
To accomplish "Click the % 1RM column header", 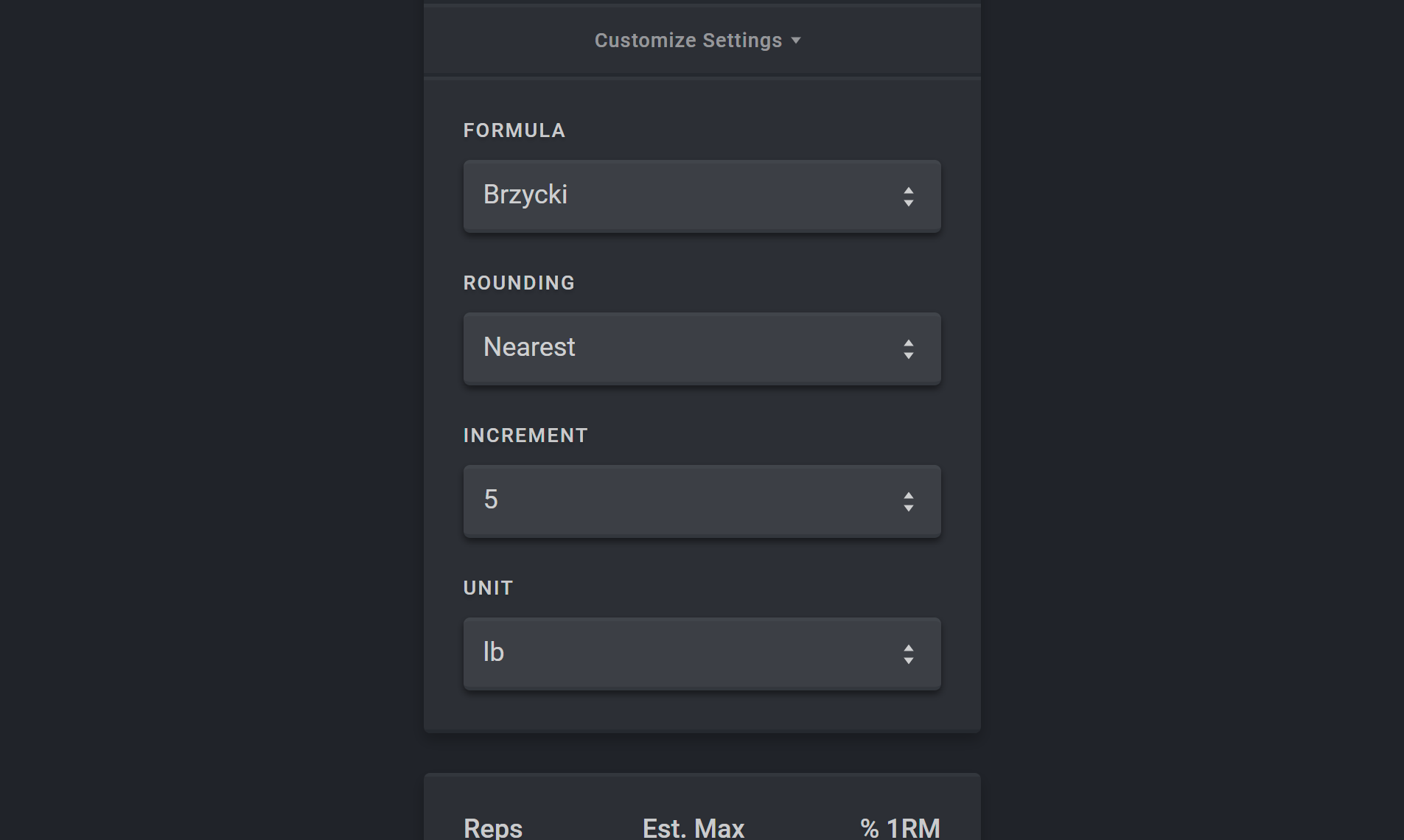I will tap(900, 828).
